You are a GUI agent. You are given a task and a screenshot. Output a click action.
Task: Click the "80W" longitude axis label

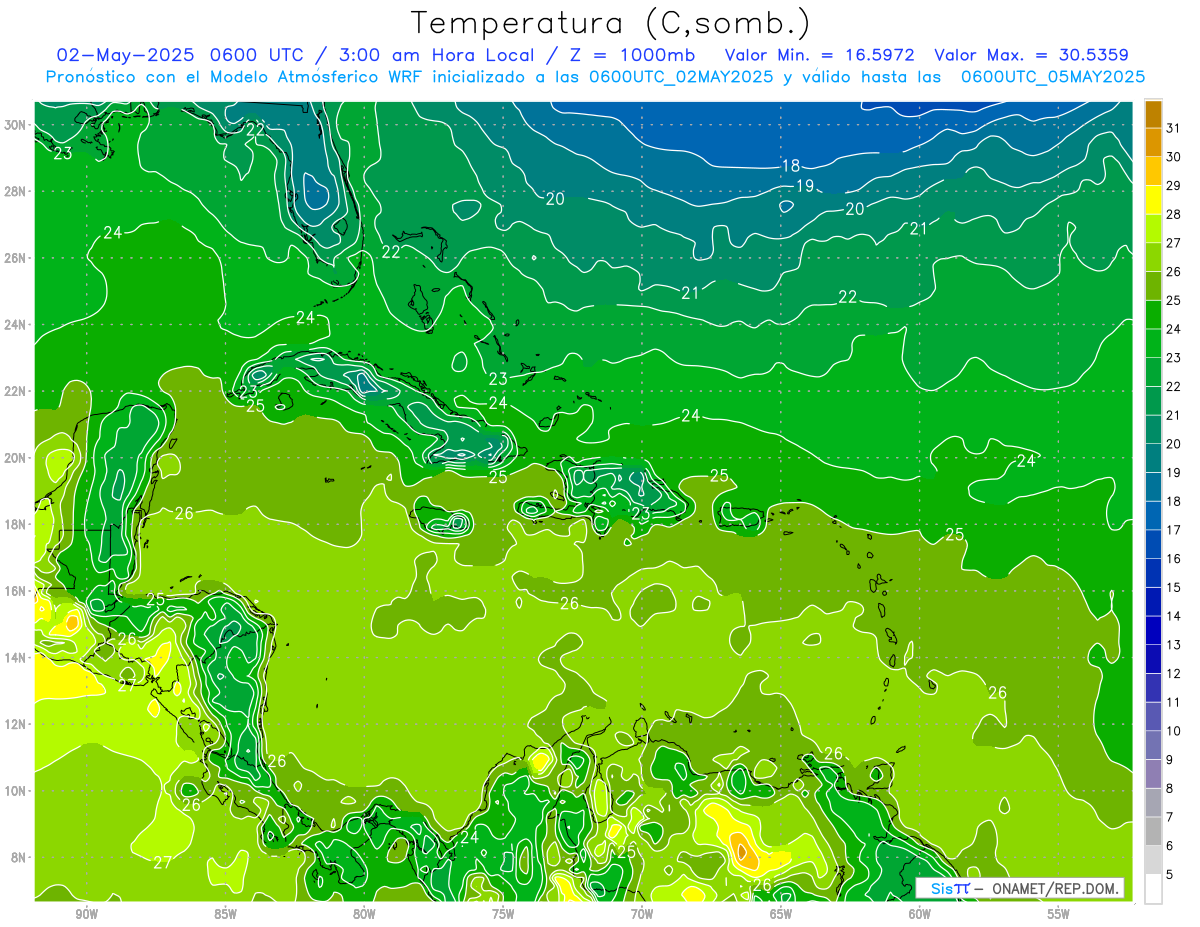(364, 913)
